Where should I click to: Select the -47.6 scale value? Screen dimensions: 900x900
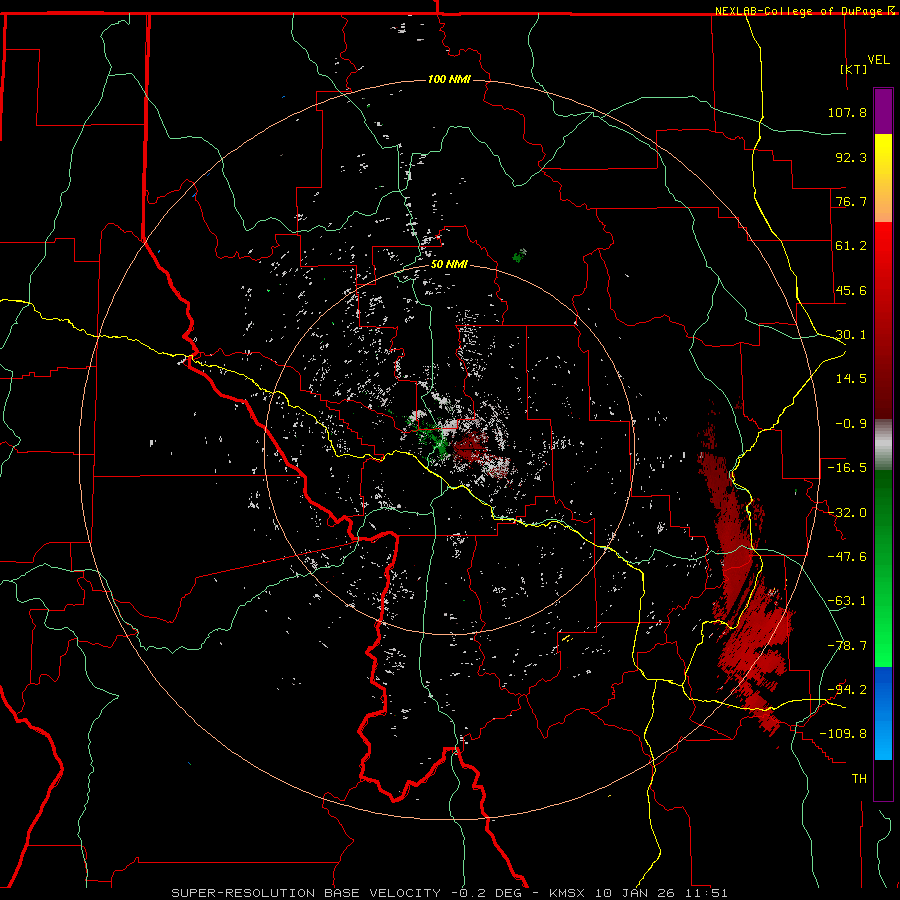(847, 557)
